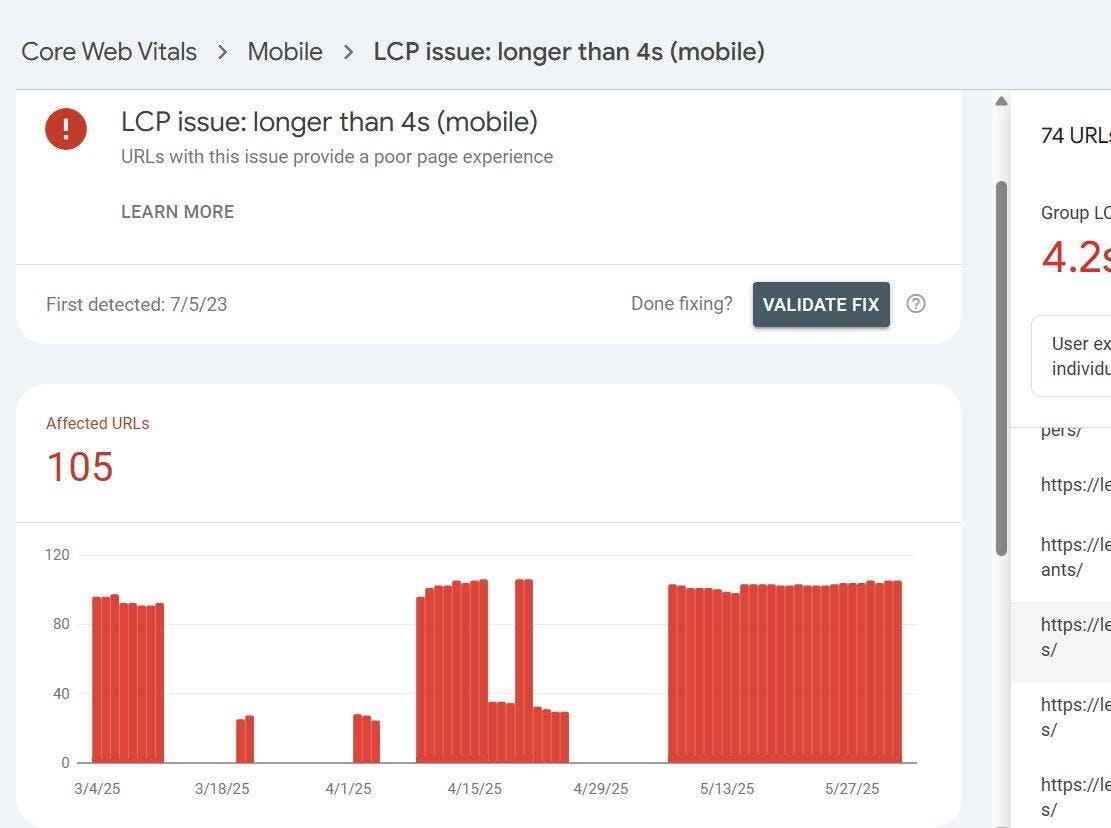Viewport: 1111px width, 828px height.
Task: Open the validate fix help icon
Action: pos(915,304)
